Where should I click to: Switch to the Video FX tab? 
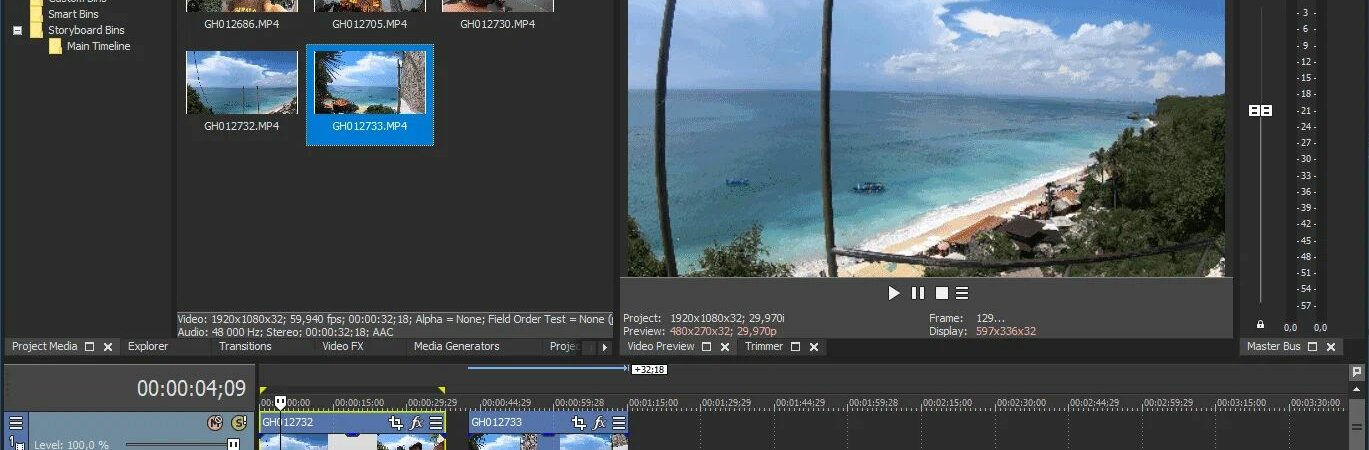343,346
